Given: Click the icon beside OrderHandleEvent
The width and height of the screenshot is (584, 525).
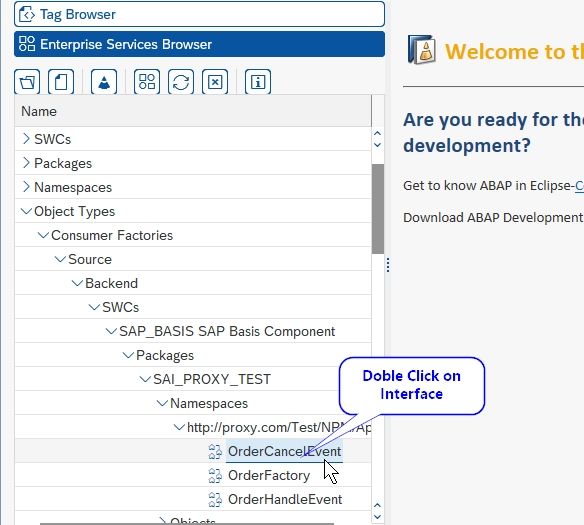Looking at the screenshot, I should coord(215,499).
